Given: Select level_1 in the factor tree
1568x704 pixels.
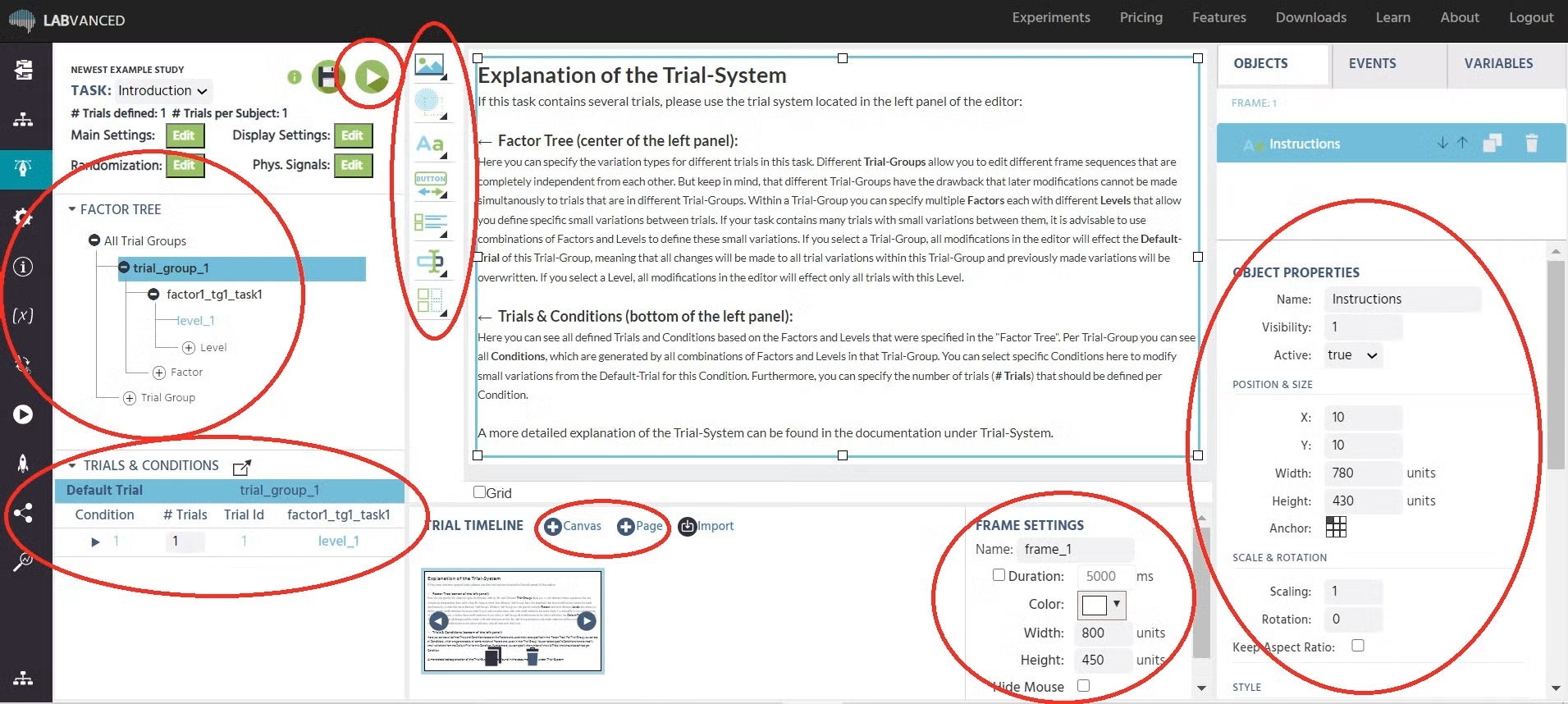Looking at the screenshot, I should [x=195, y=321].
